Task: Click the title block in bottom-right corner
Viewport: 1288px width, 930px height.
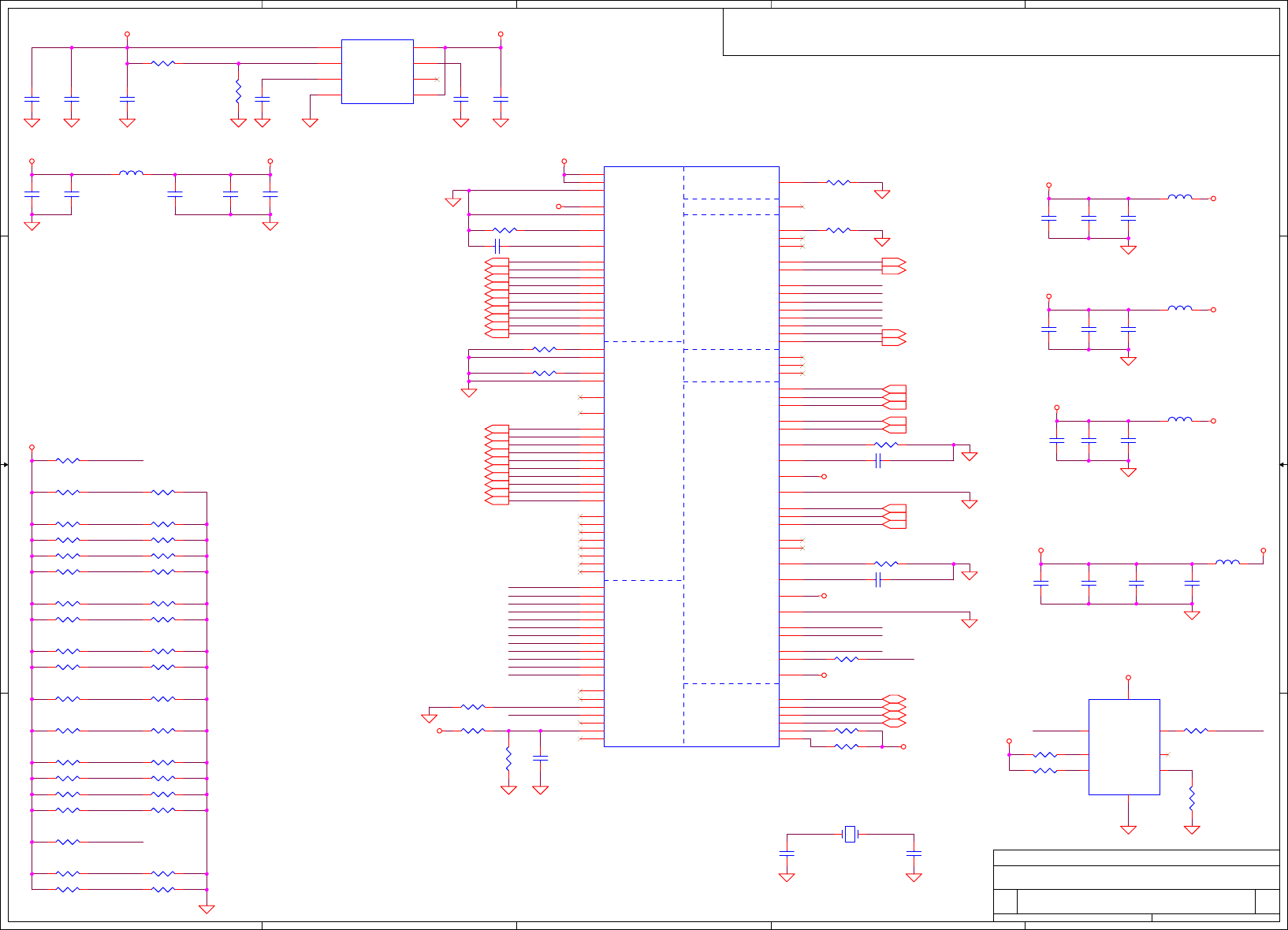Action: coord(1137,885)
